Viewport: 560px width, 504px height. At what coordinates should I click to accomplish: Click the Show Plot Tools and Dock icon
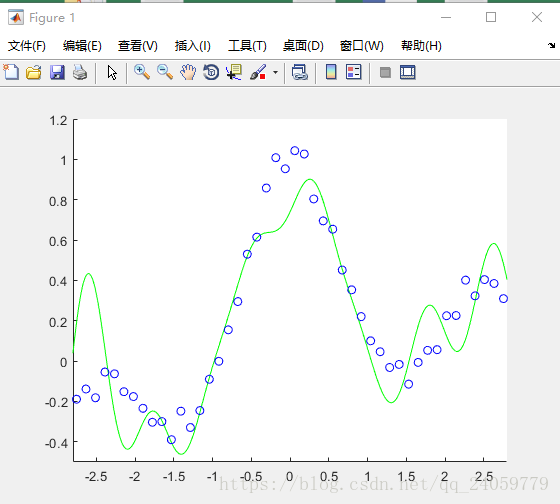[x=408, y=72]
